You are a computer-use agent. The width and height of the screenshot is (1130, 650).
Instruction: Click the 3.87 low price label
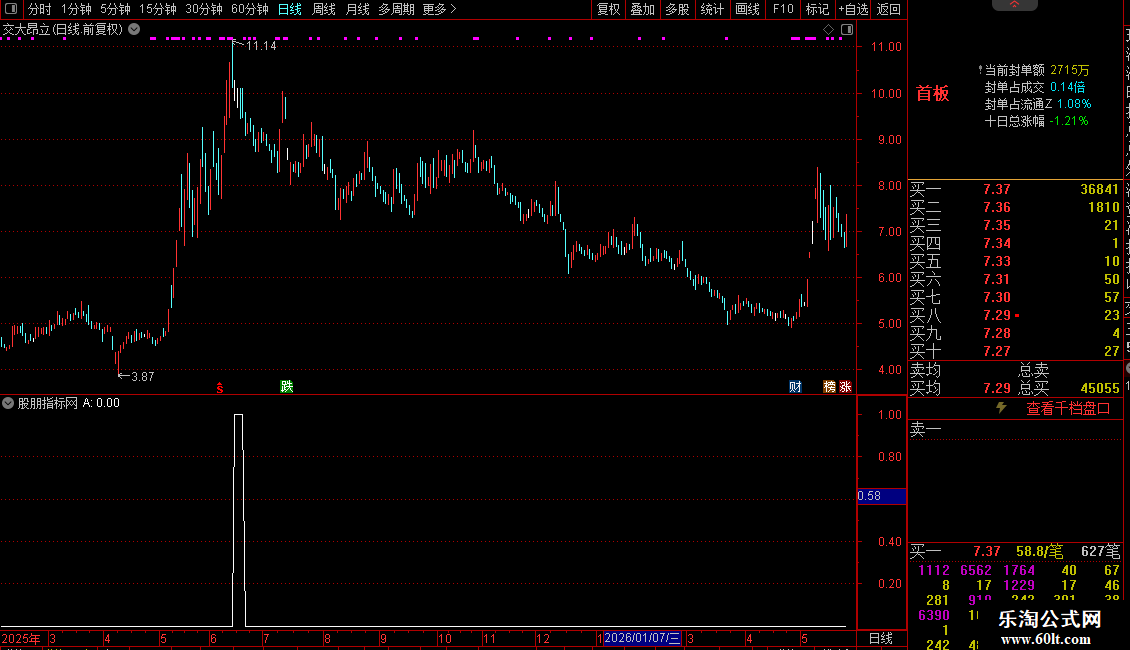143,376
